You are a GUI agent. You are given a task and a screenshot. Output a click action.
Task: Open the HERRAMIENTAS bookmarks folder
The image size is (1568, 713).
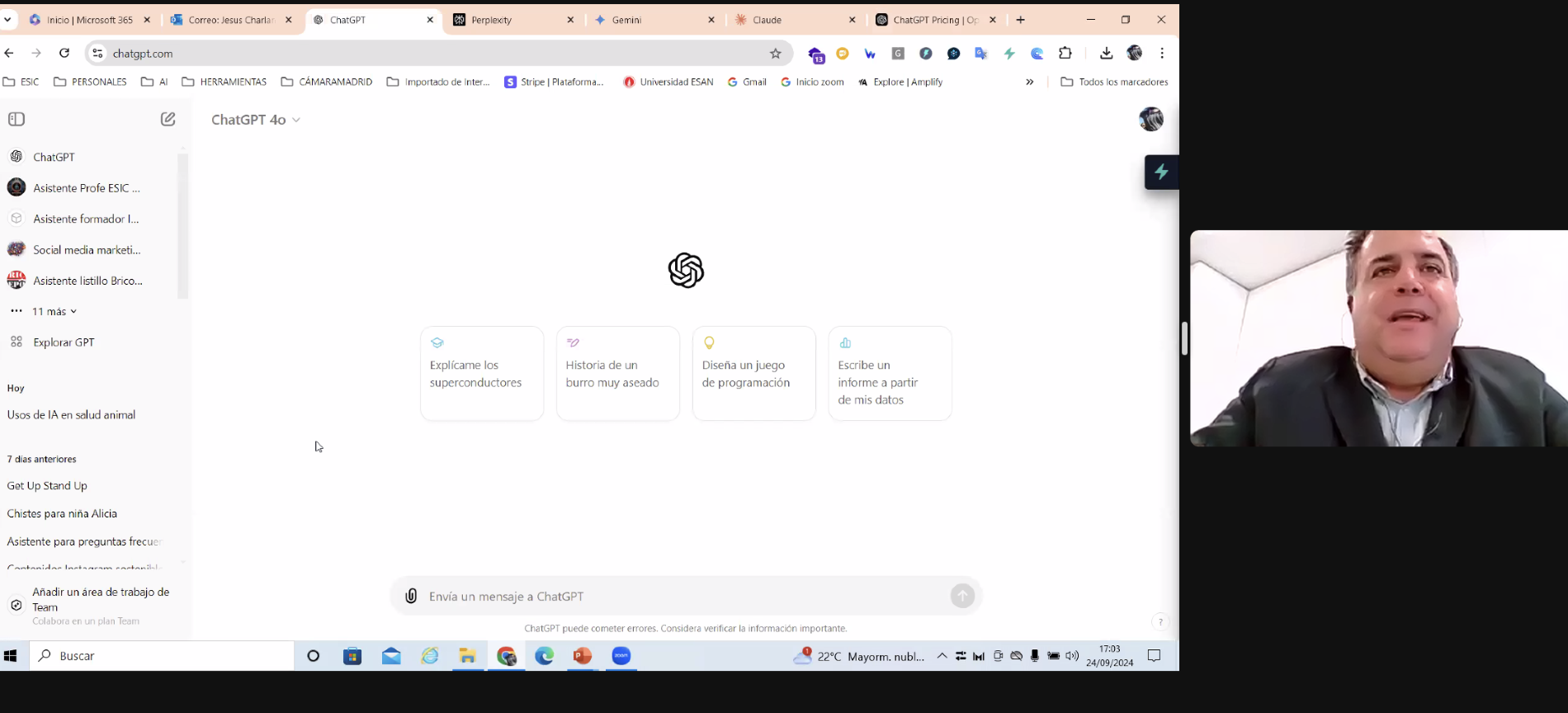[224, 82]
